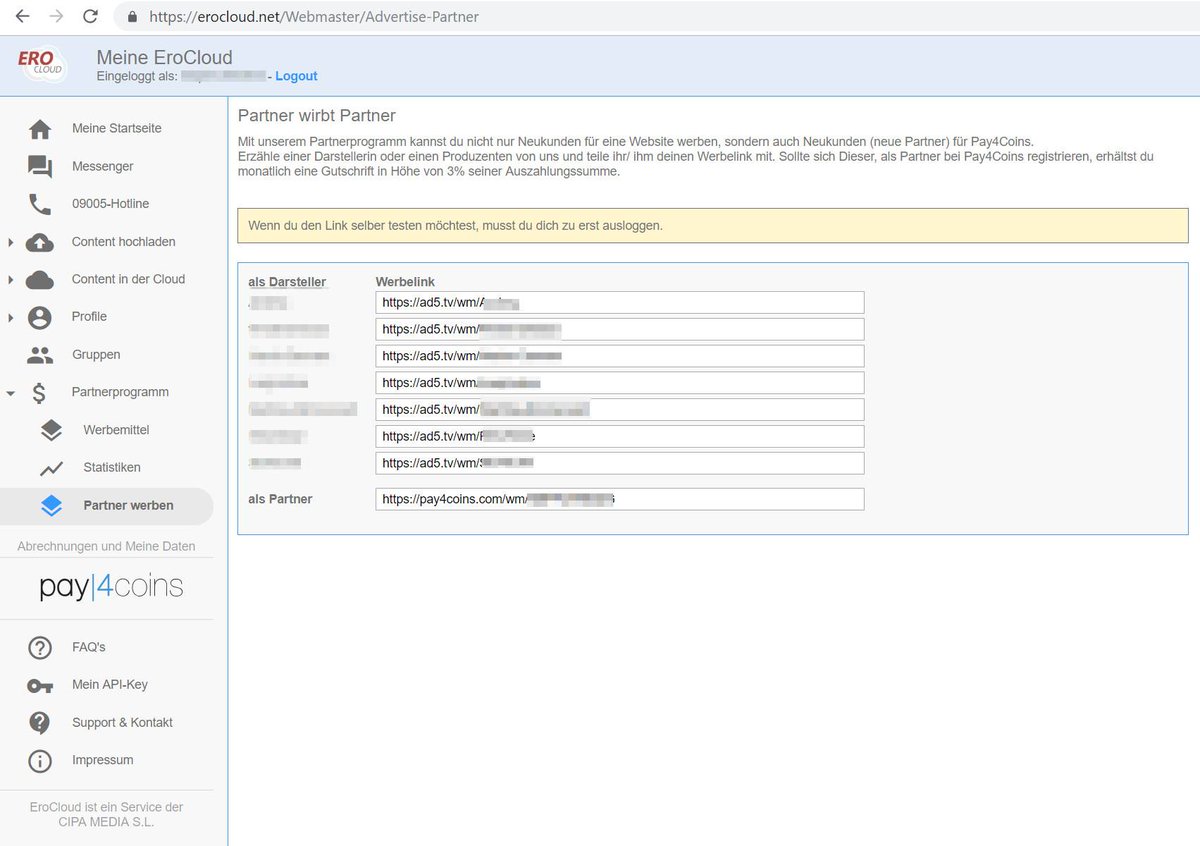The image size is (1200, 846).
Task: Click the sixth ad5.tv Werbelink field
Action: click(620, 436)
